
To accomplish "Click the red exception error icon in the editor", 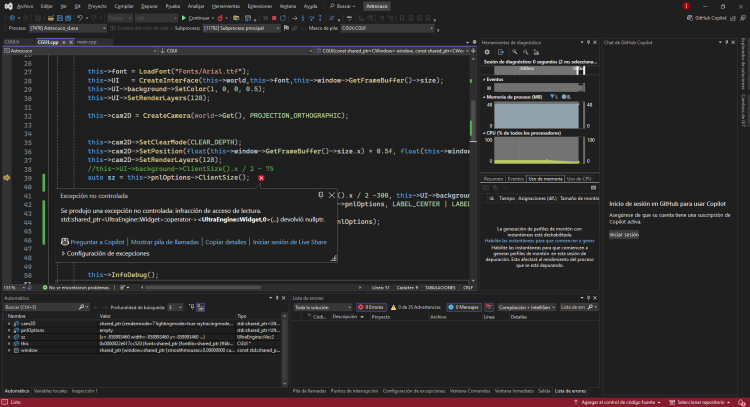I will click(x=261, y=177).
